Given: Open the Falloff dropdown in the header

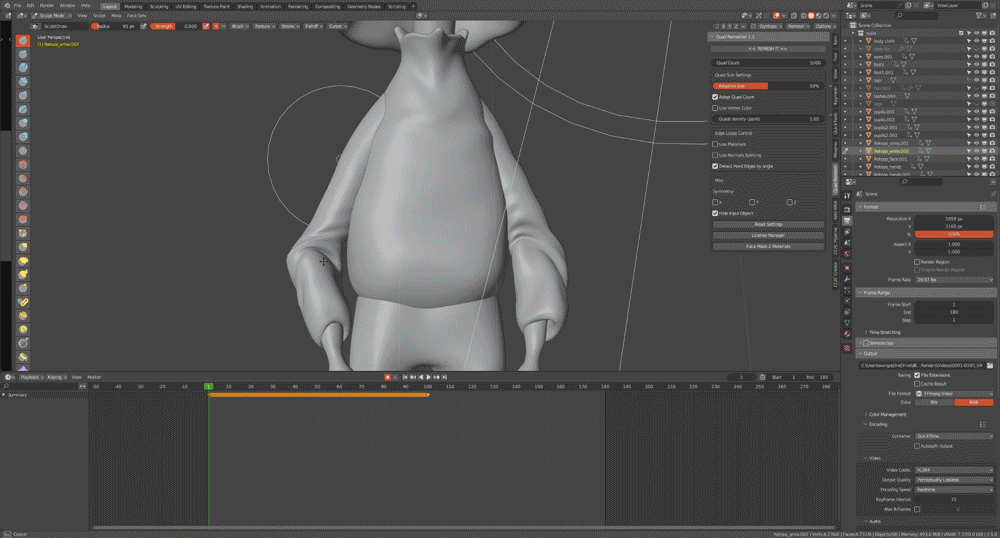Looking at the screenshot, I should tap(313, 26).
